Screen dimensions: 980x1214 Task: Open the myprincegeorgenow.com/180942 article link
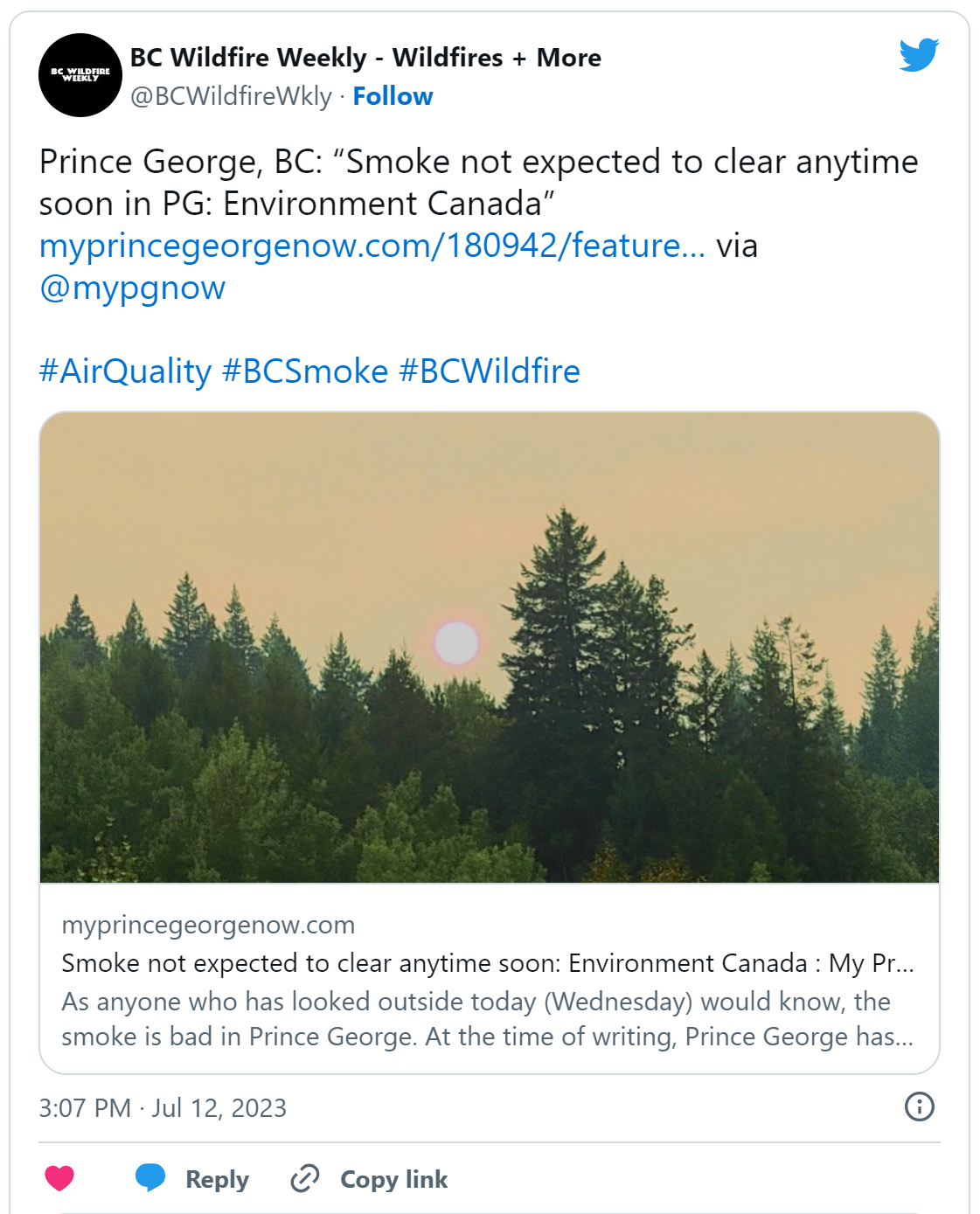(x=372, y=246)
